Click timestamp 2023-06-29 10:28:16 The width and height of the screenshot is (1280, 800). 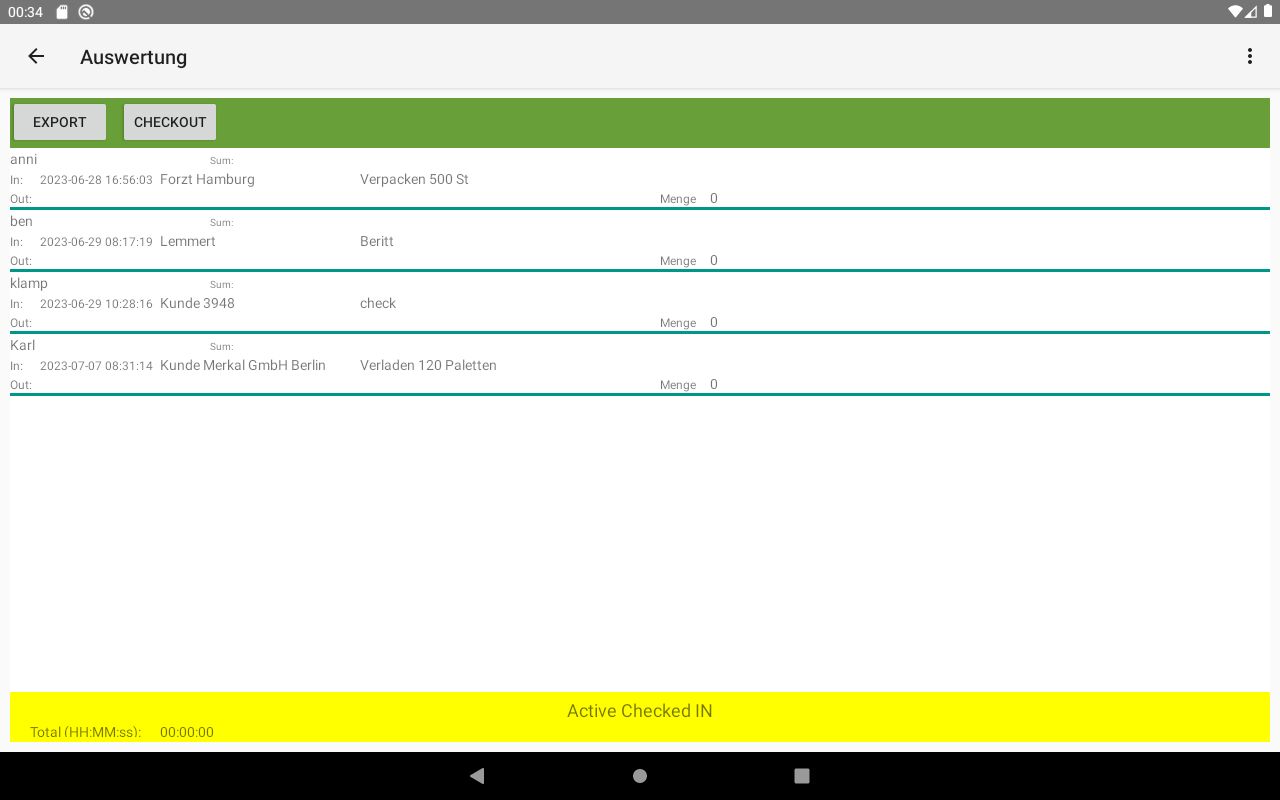pos(96,304)
